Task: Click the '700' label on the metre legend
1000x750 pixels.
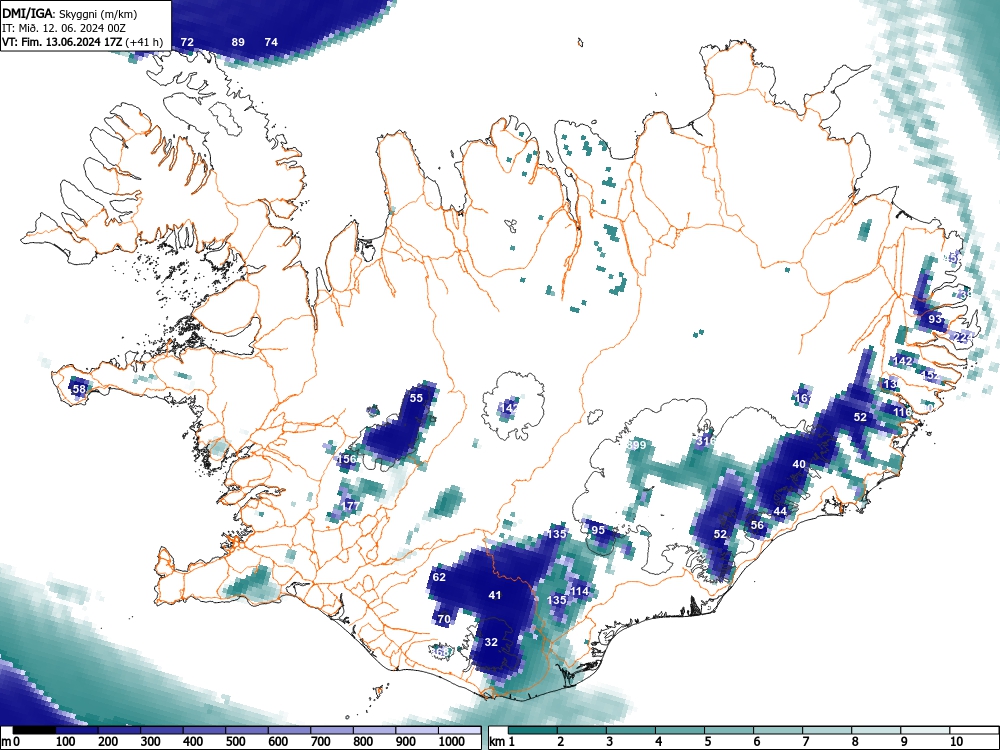Action: tap(321, 741)
